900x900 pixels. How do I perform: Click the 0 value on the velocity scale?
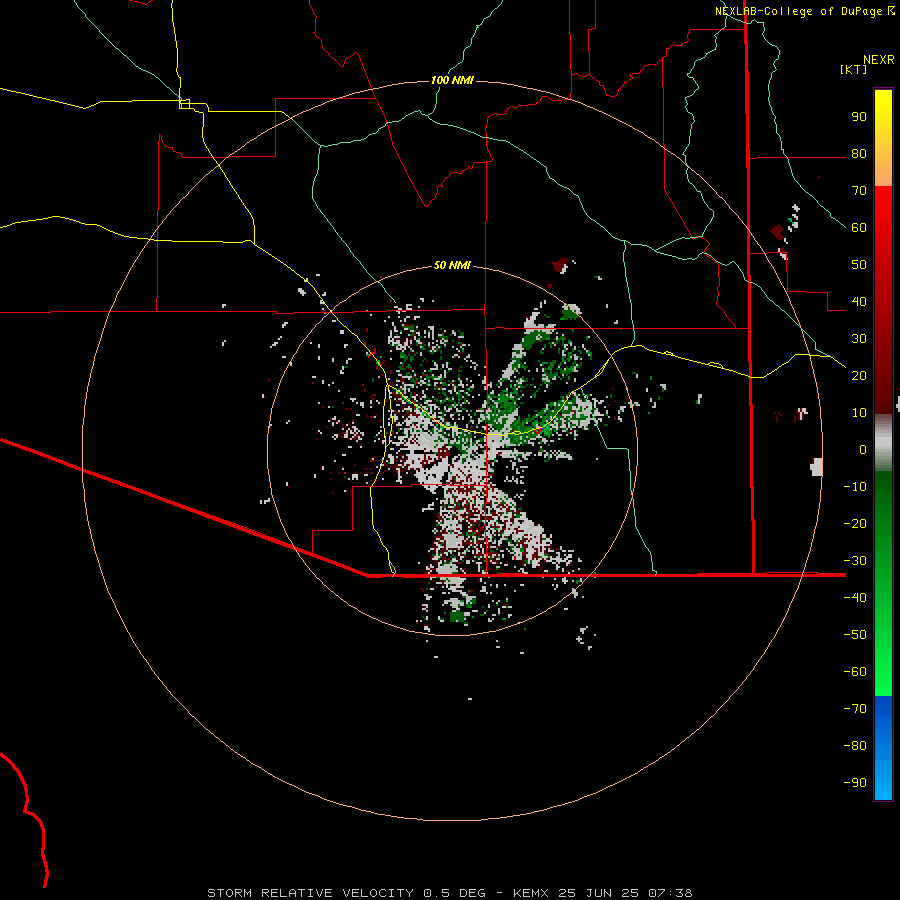point(863,449)
